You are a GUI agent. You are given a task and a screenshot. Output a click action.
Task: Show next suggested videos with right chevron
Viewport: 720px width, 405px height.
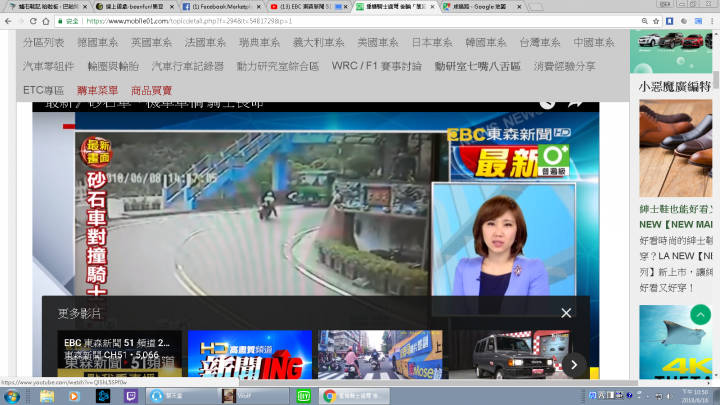pos(574,365)
